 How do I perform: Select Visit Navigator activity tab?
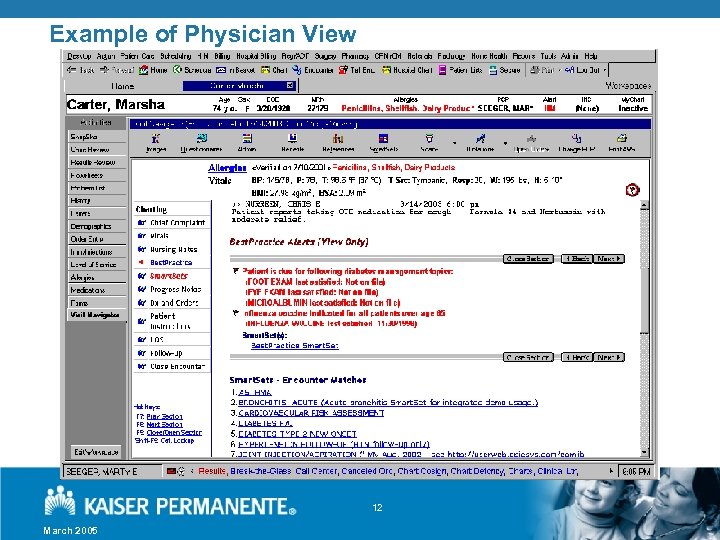click(x=96, y=315)
